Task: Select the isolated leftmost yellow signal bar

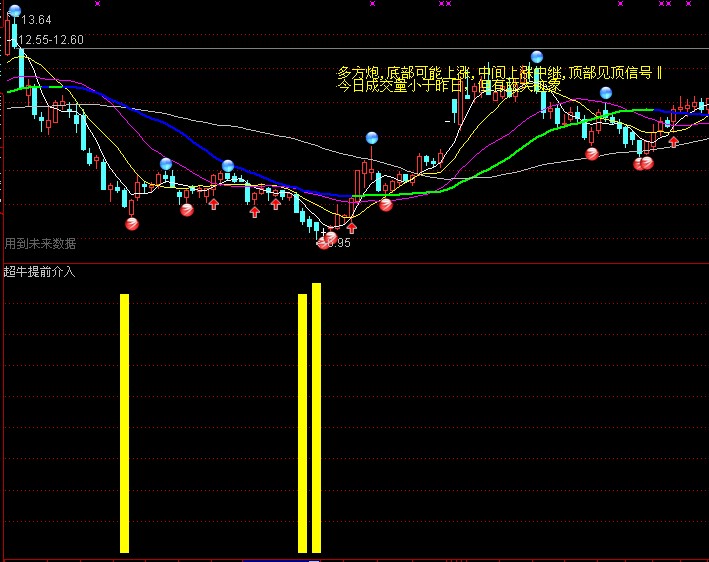Action: click(124, 423)
